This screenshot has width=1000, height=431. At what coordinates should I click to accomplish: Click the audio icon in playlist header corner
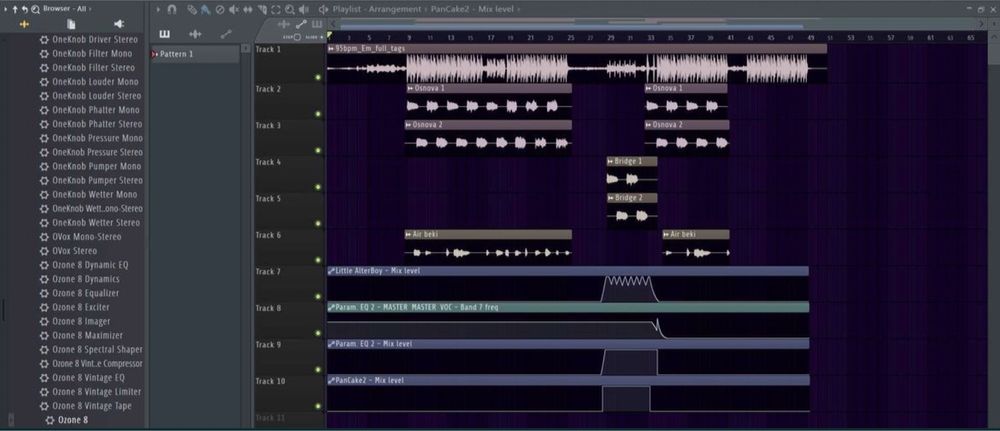click(284, 24)
